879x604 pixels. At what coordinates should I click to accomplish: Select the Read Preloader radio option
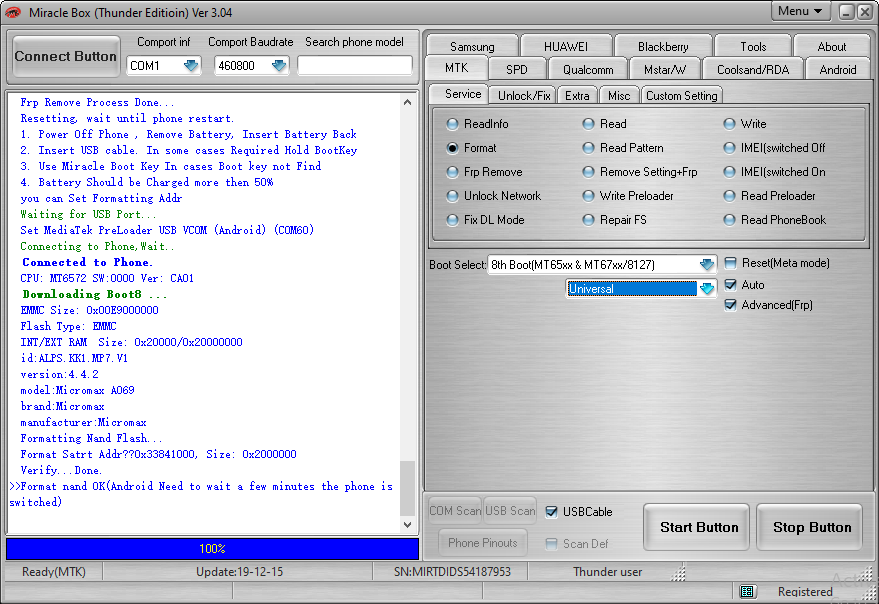(x=769, y=196)
